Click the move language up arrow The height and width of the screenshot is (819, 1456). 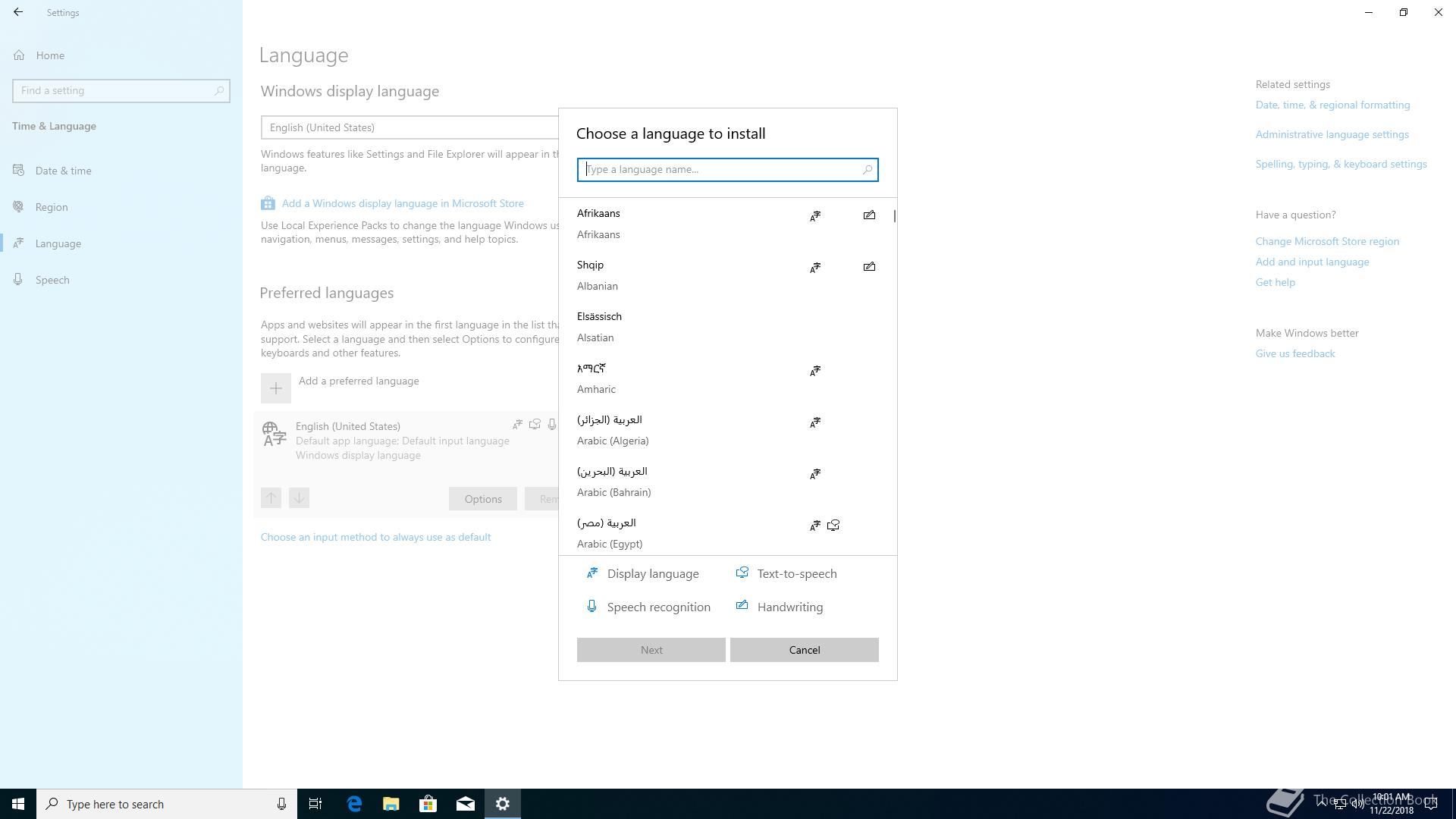click(x=271, y=498)
